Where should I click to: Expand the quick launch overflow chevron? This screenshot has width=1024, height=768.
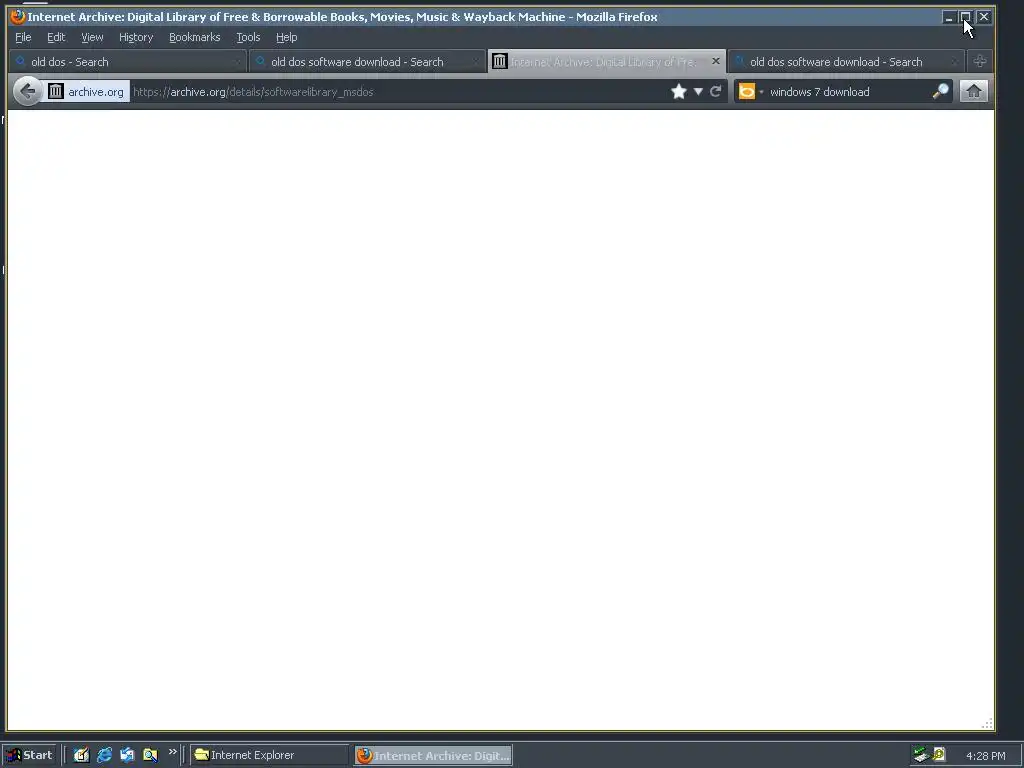click(x=172, y=752)
